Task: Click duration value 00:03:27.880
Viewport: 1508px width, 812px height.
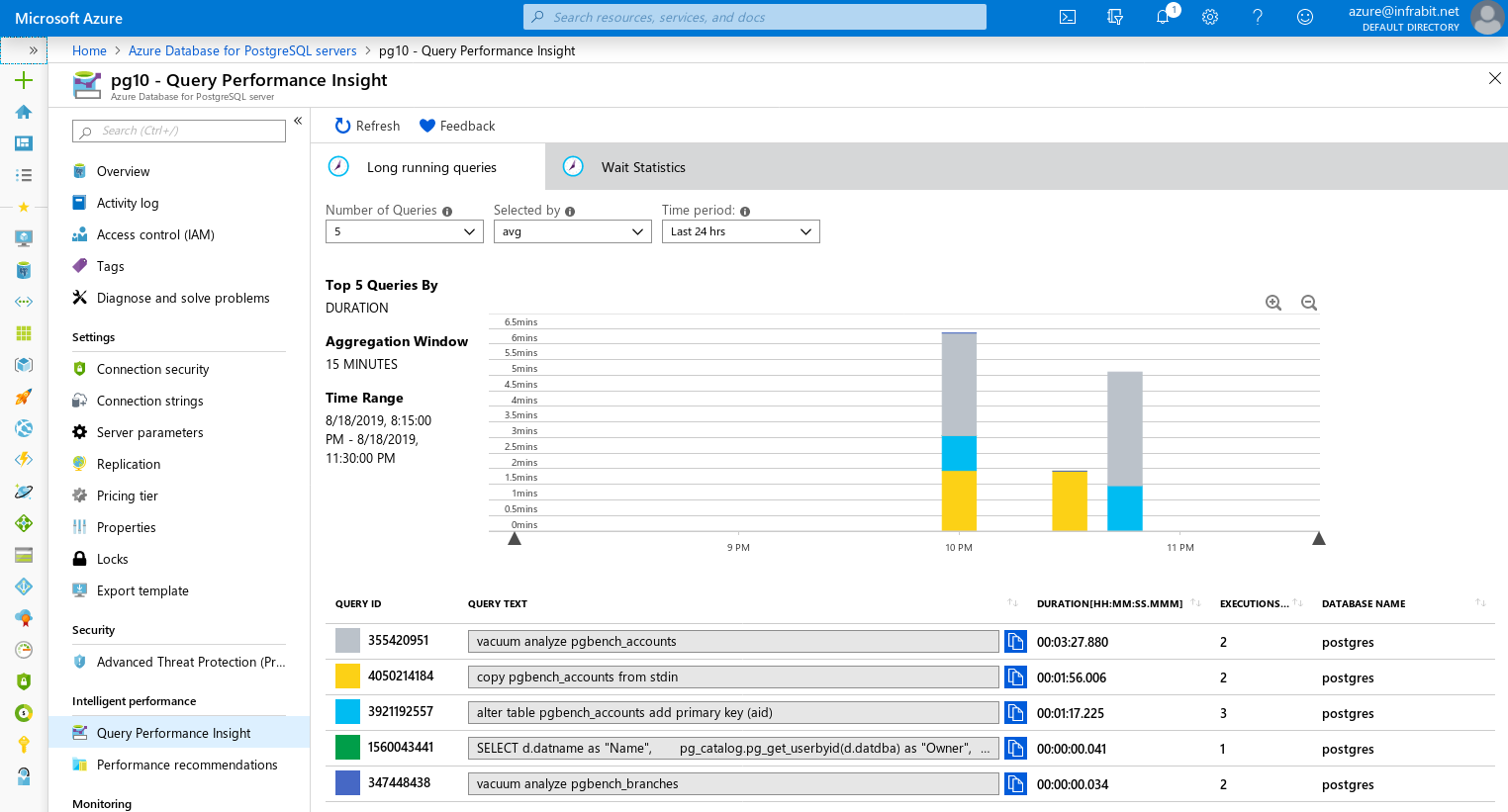Action: pos(1073,642)
